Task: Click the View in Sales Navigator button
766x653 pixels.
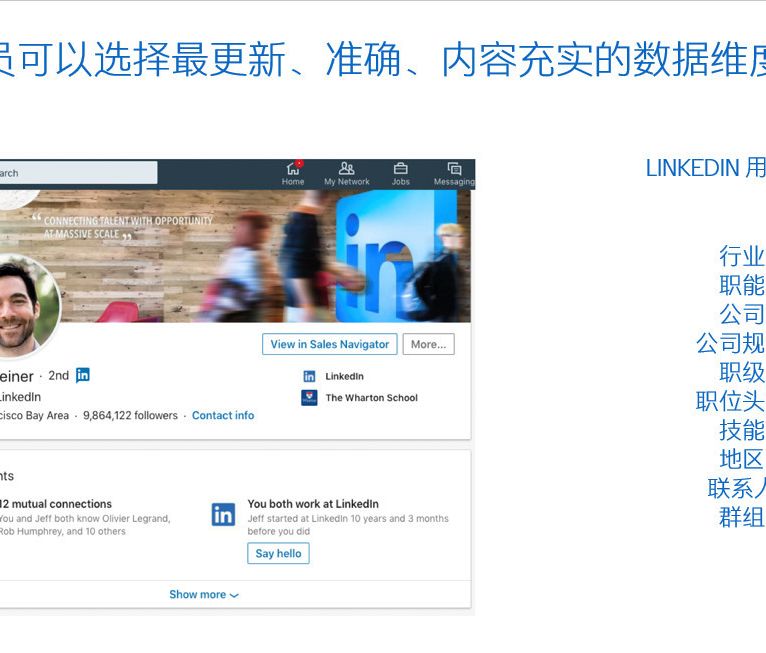Action: (x=329, y=344)
